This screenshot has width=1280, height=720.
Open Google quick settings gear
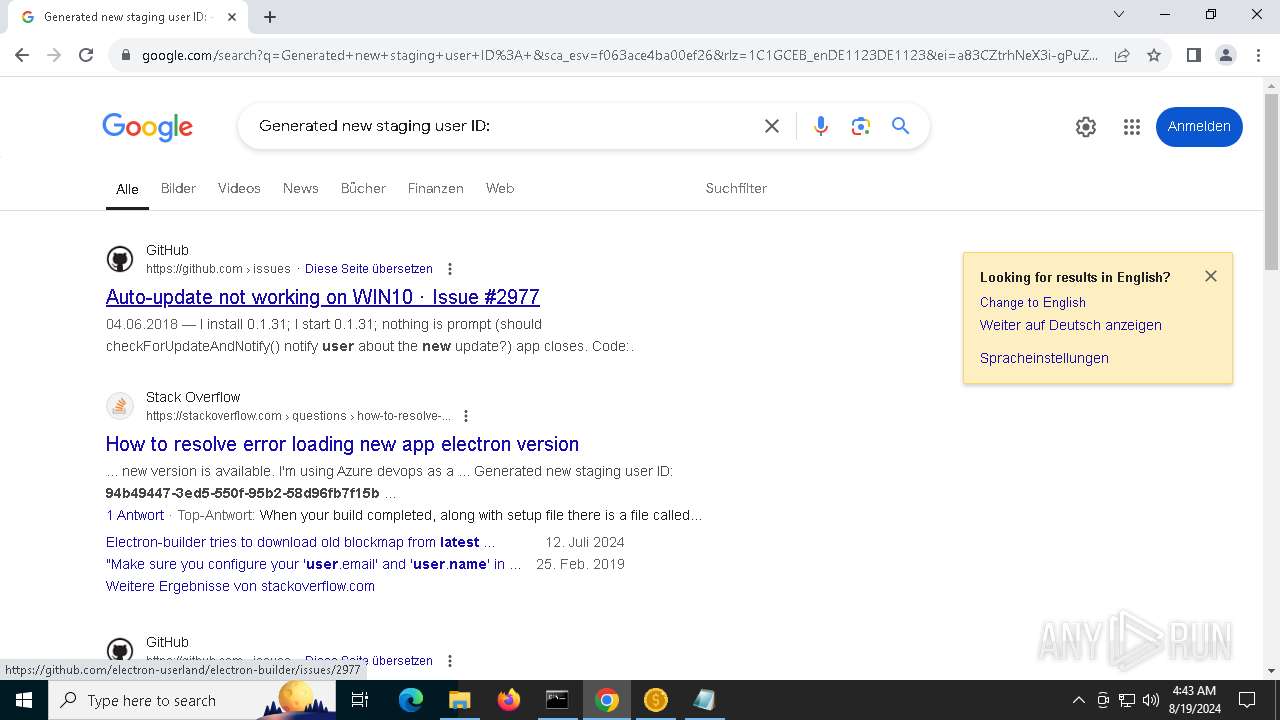(1086, 127)
